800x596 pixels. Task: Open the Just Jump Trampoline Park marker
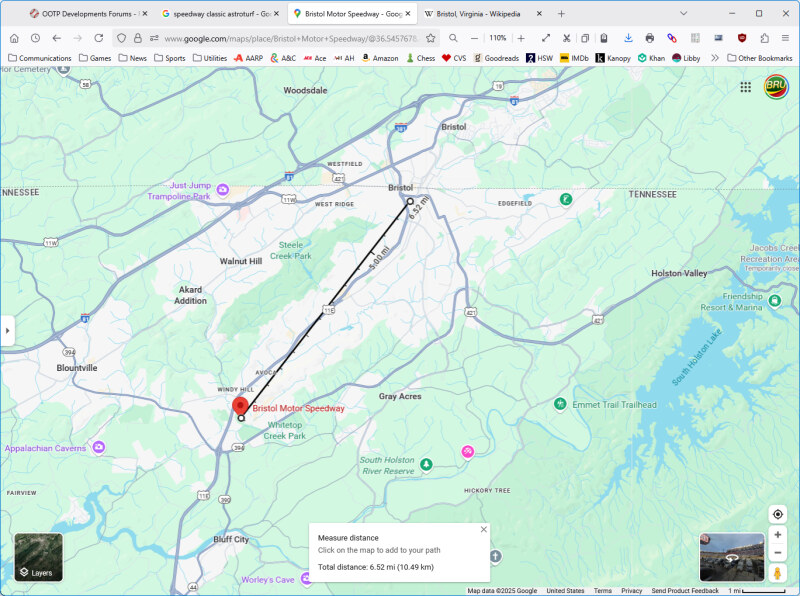[222, 190]
